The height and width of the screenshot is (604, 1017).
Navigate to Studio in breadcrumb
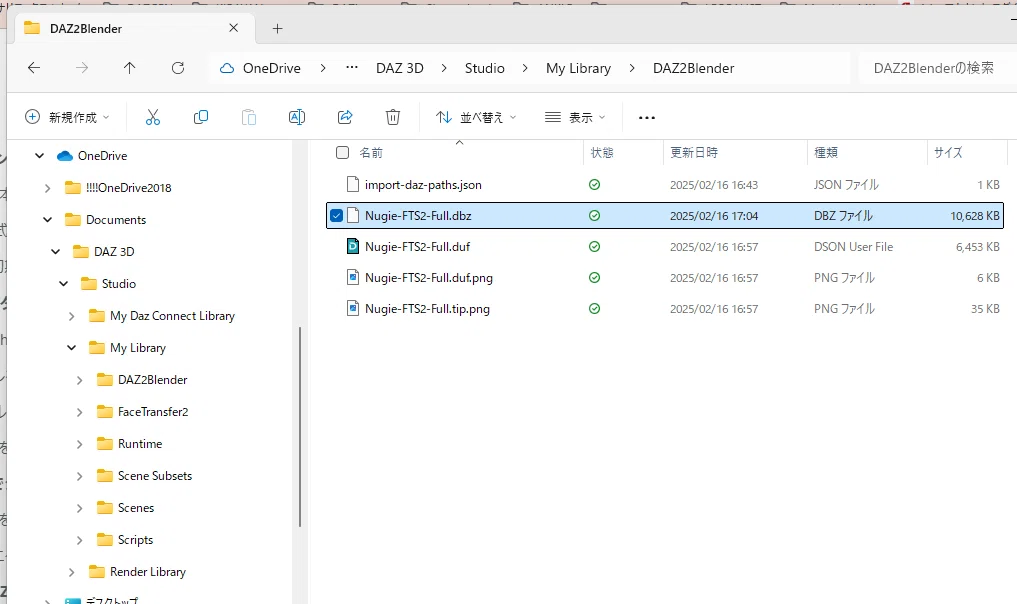pyautogui.click(x=485, y=68)
